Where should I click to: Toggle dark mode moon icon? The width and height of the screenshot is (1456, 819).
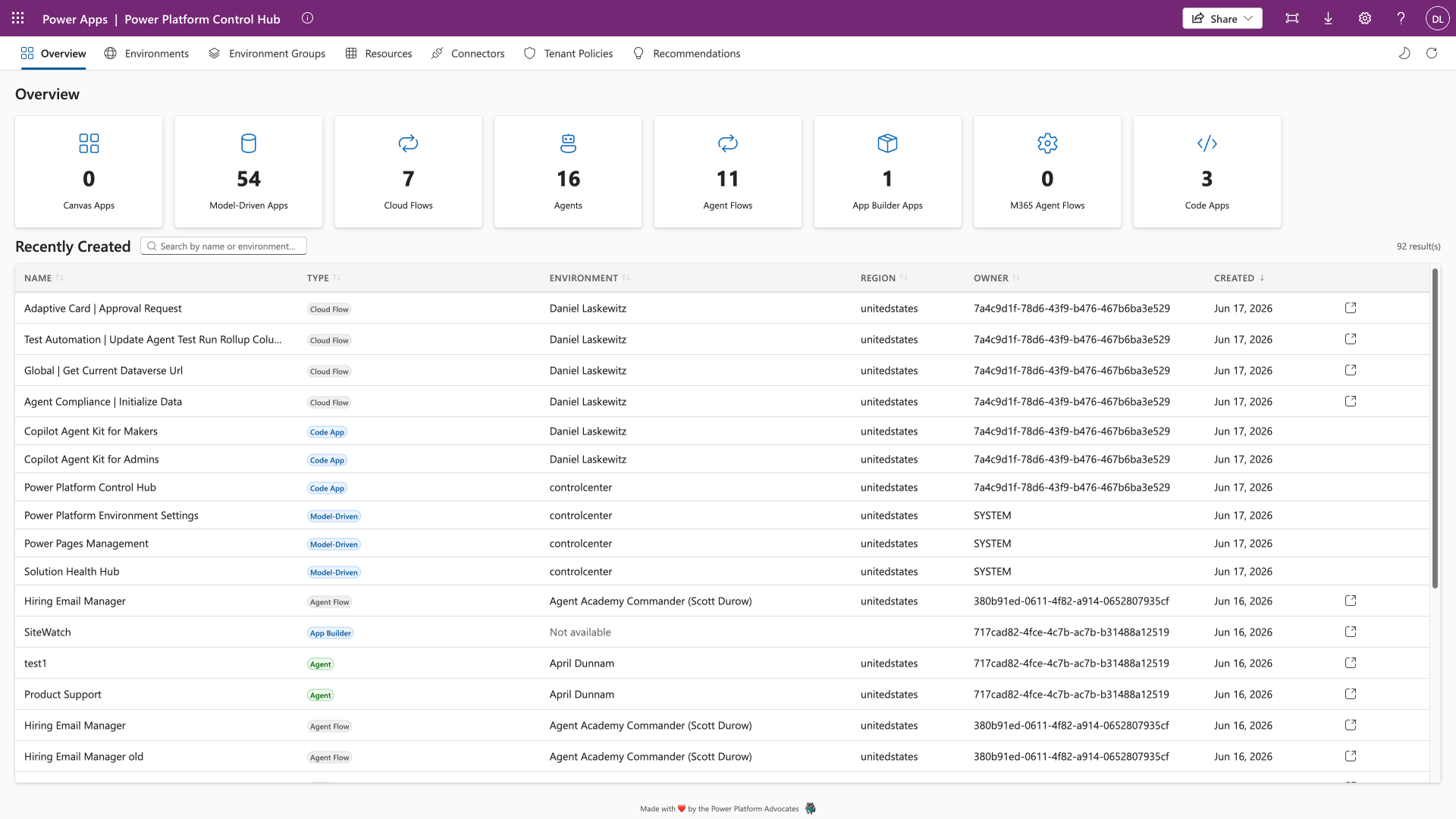(1404, 53)
